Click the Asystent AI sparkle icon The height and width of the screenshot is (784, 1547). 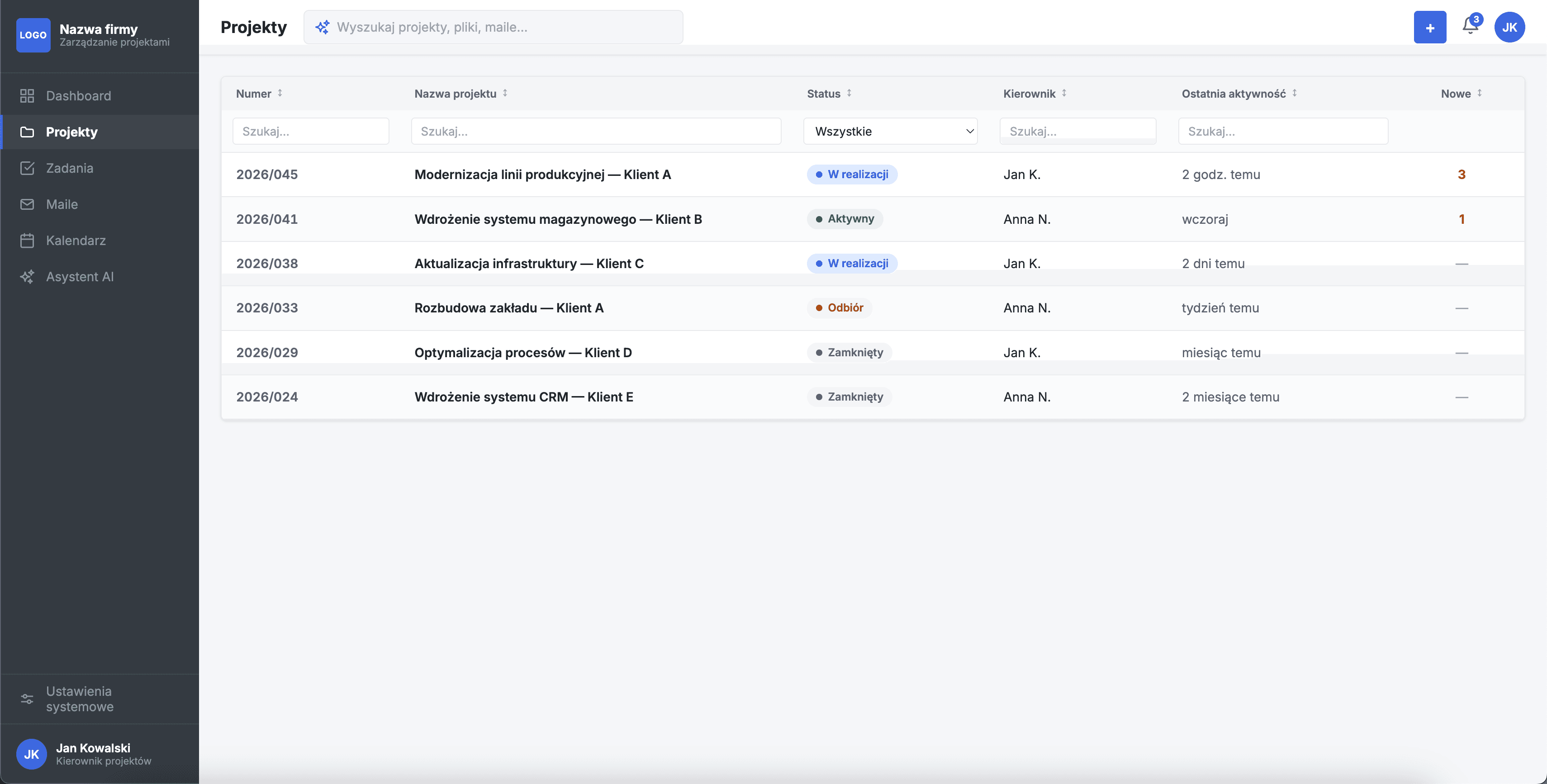point(27,277)
